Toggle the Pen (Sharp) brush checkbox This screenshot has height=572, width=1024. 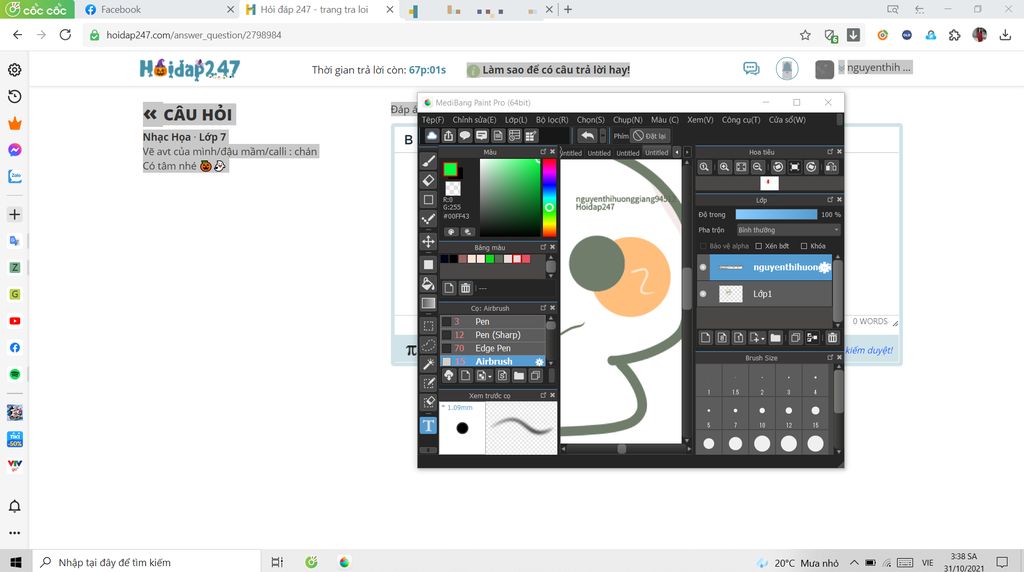click(447, 335)
